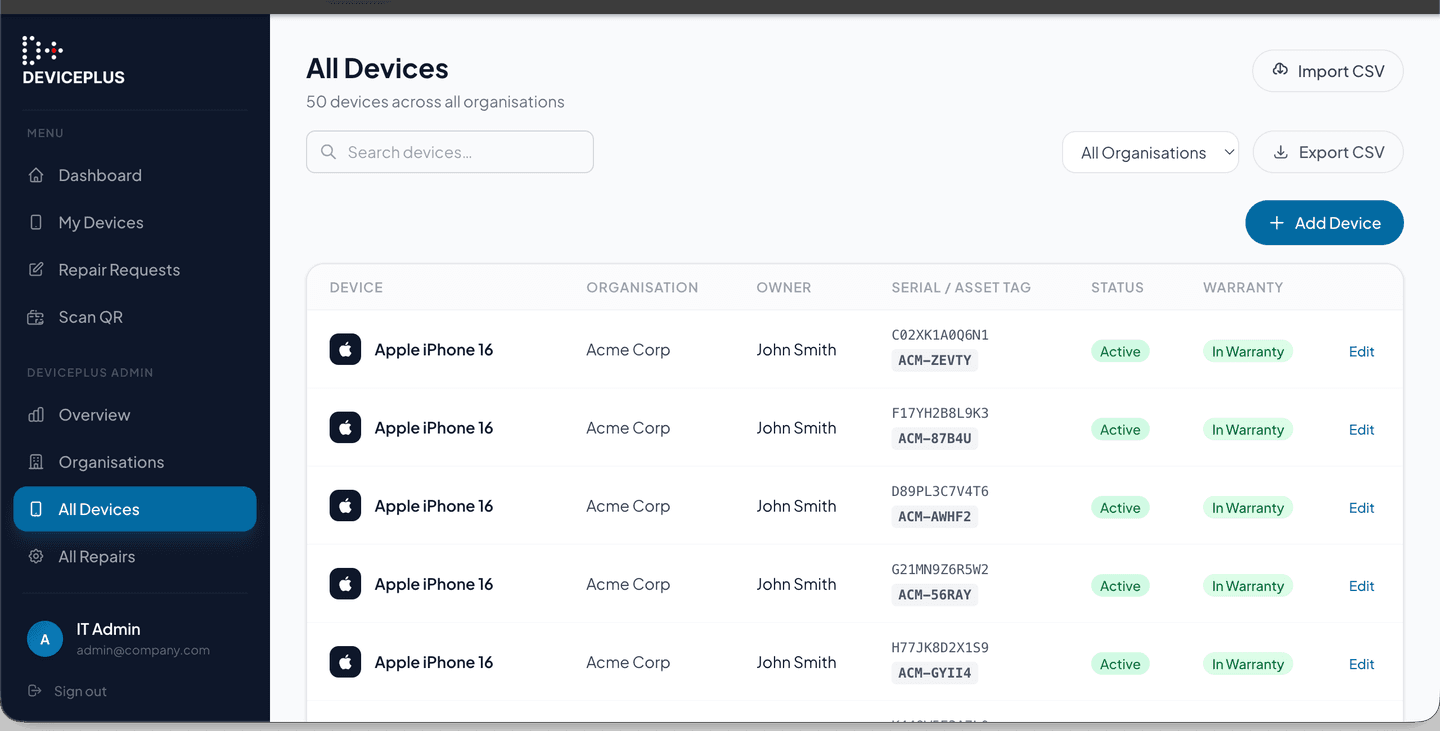Click the DevicePlus logo
Image resolution: width=1440 pixels, height=731 pixels.
click(x=74, y=61)
